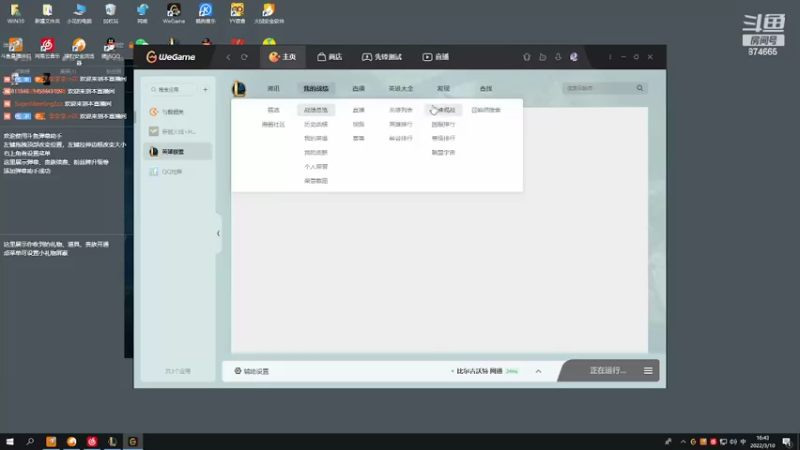The image size is (800, 450).
Task: Click the game library search field in sidebar
Action: coord(173,89)
